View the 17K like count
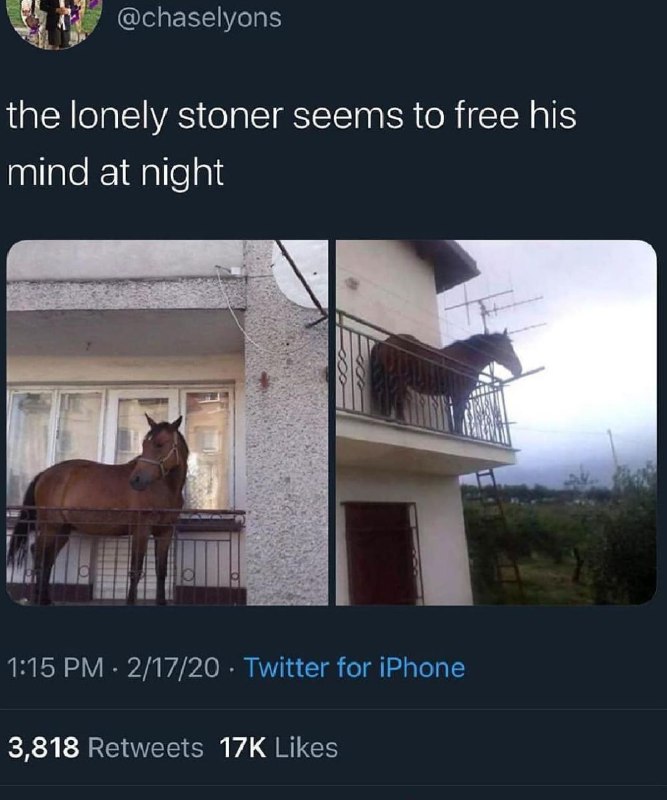 tap(243, 748)
